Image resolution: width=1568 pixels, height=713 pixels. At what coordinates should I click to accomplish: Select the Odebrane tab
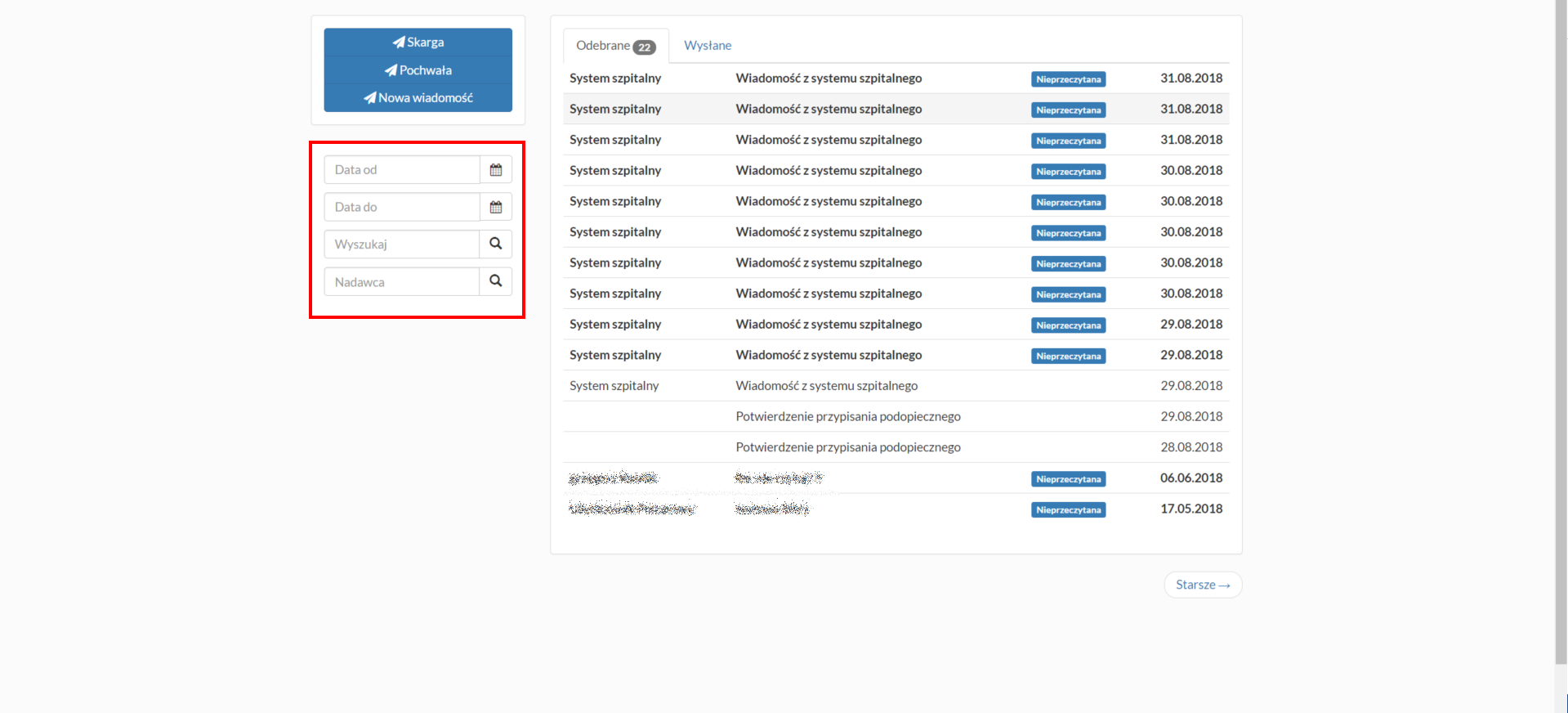603,46
